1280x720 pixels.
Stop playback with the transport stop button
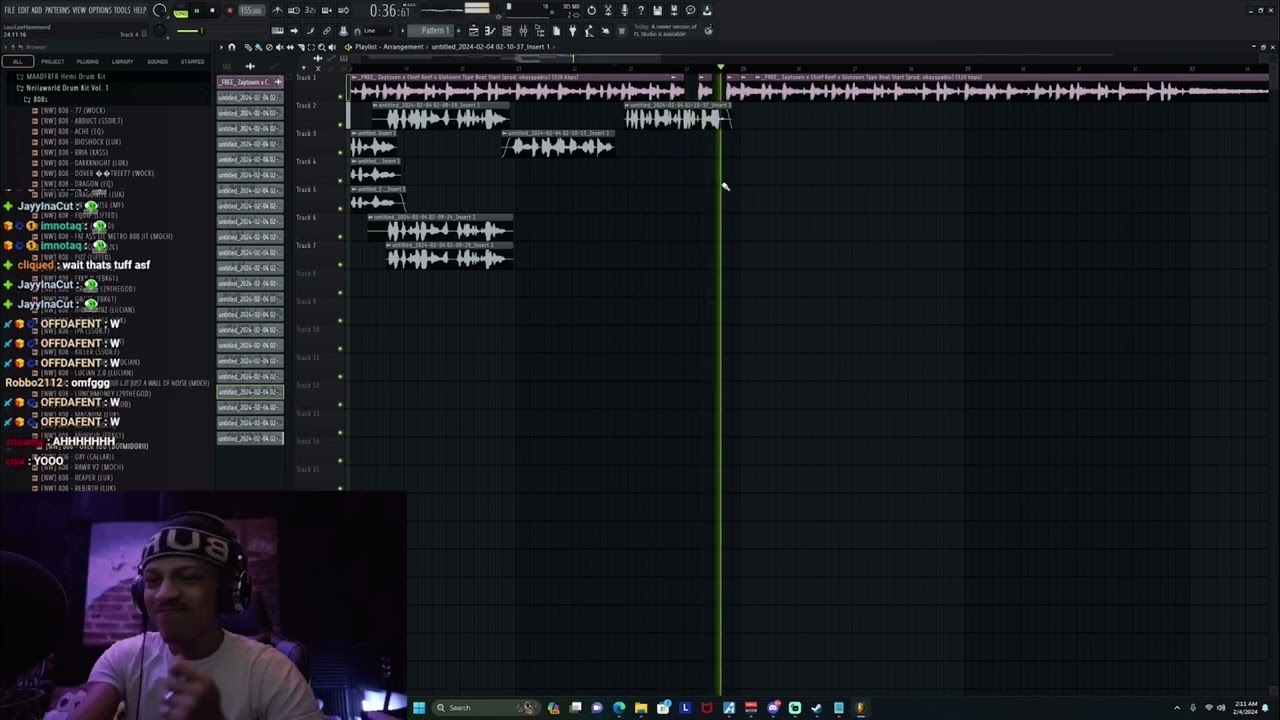[213, 11]
